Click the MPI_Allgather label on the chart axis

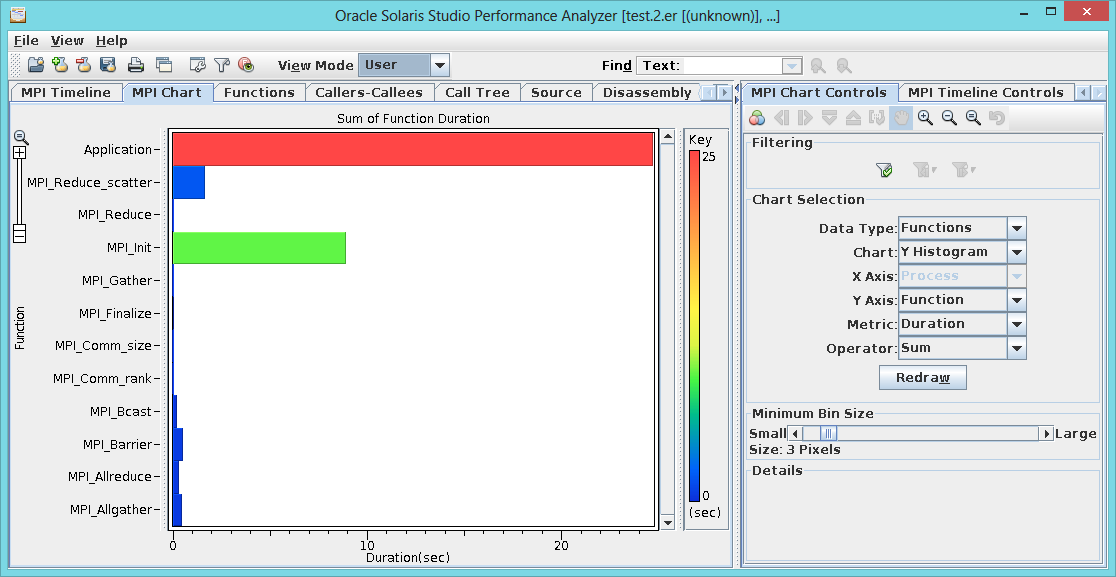click(x=111, y=509)
